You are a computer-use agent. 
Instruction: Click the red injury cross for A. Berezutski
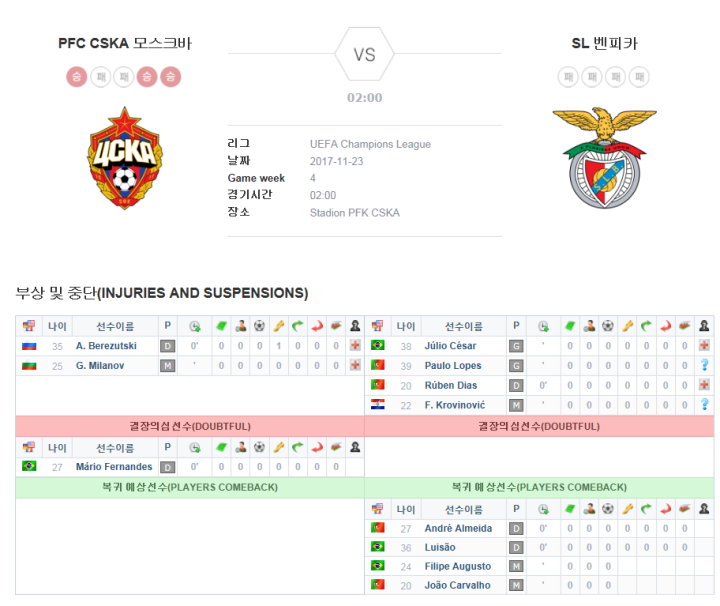[x=355, y=345]
